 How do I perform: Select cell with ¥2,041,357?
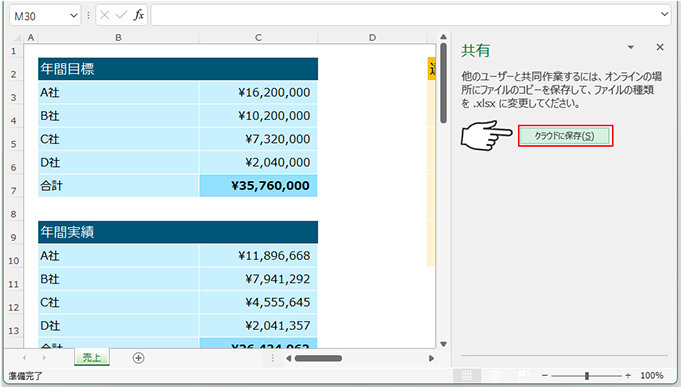point(258,325)
